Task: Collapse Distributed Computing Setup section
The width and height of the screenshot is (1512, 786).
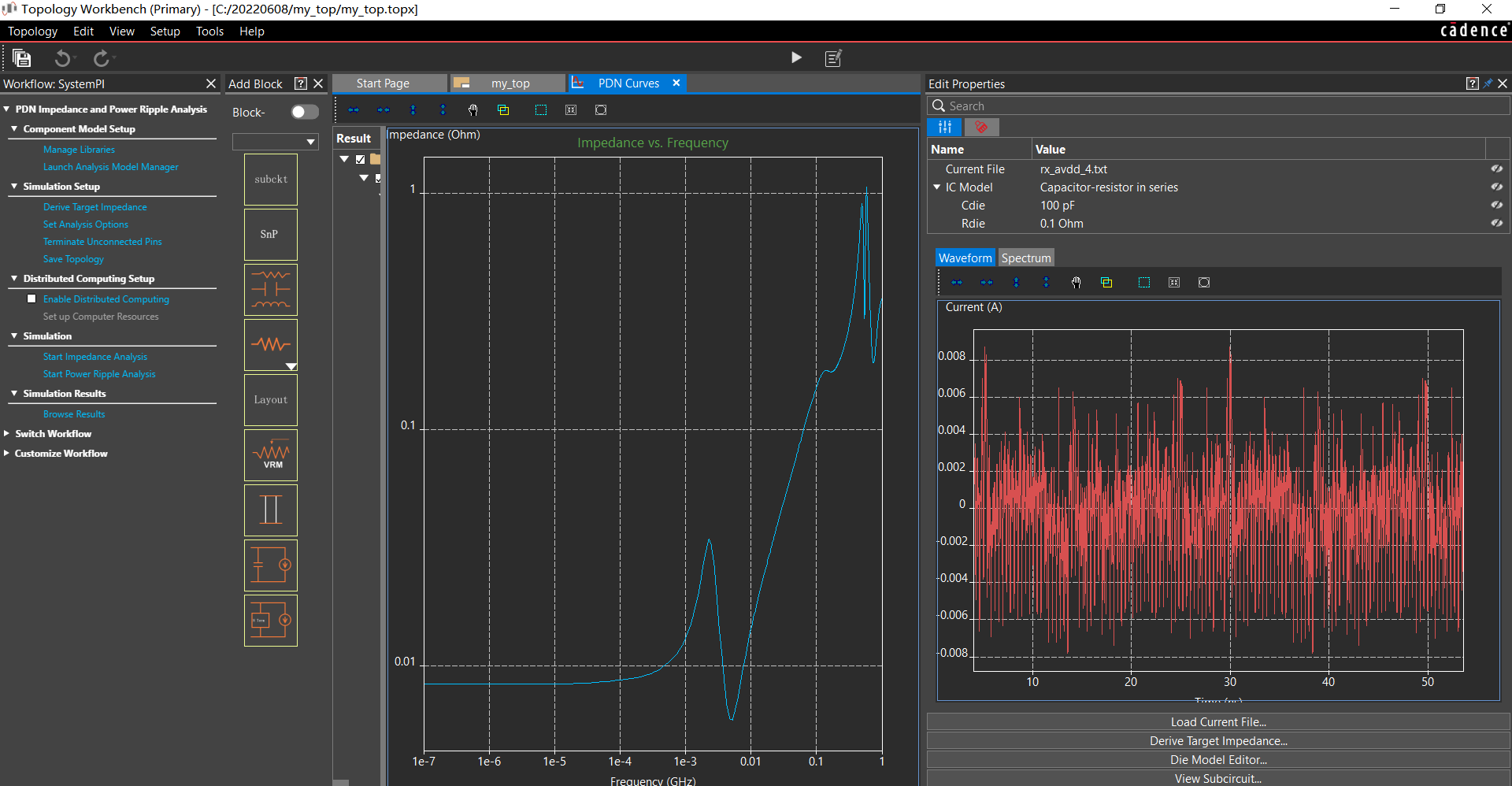Action: click(x=14, y=278)
